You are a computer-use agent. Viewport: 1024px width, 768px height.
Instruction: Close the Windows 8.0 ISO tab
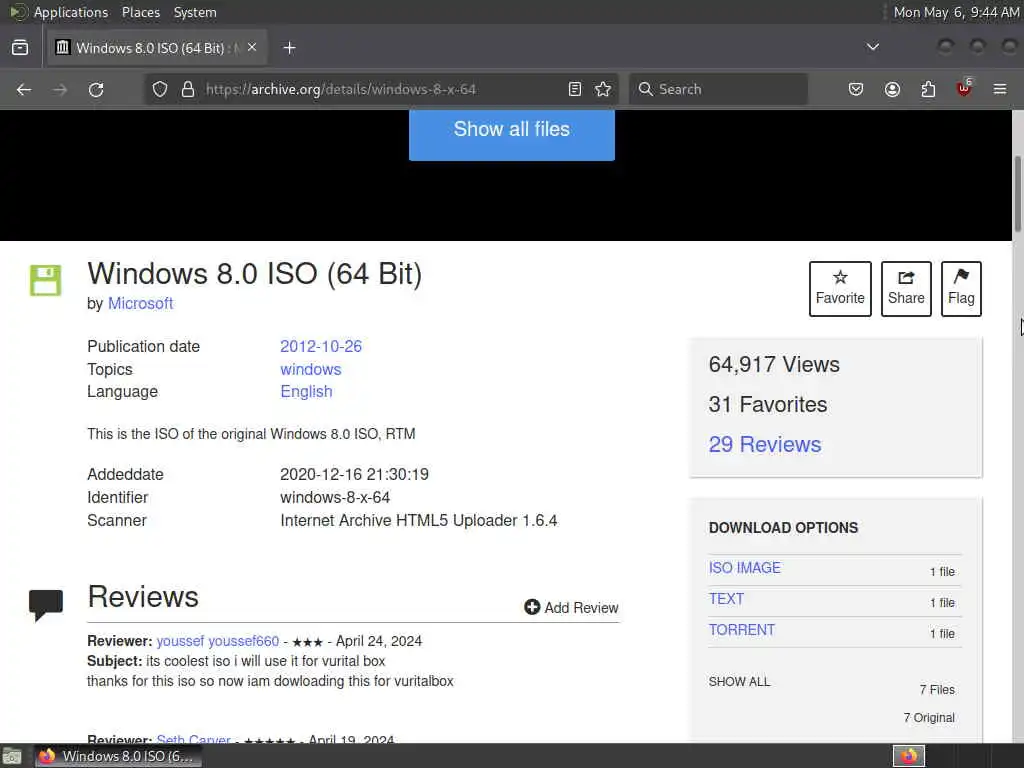pyautogui.click(x=252, y=47)
